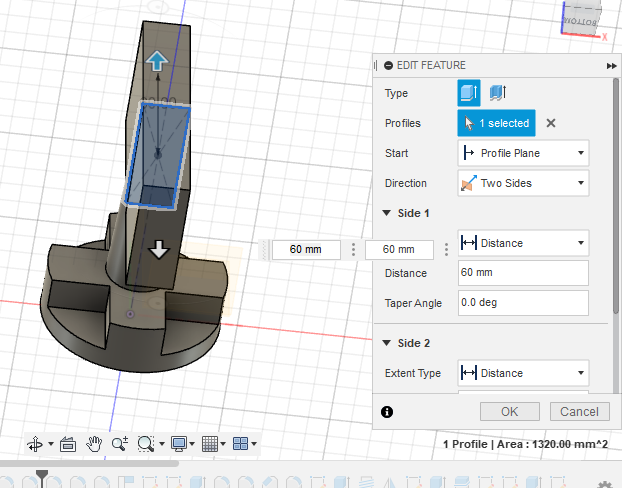The image size is (622, 488).
Task: Click the grip handle on dialog's left edge
Action: [x=376, y=65]
